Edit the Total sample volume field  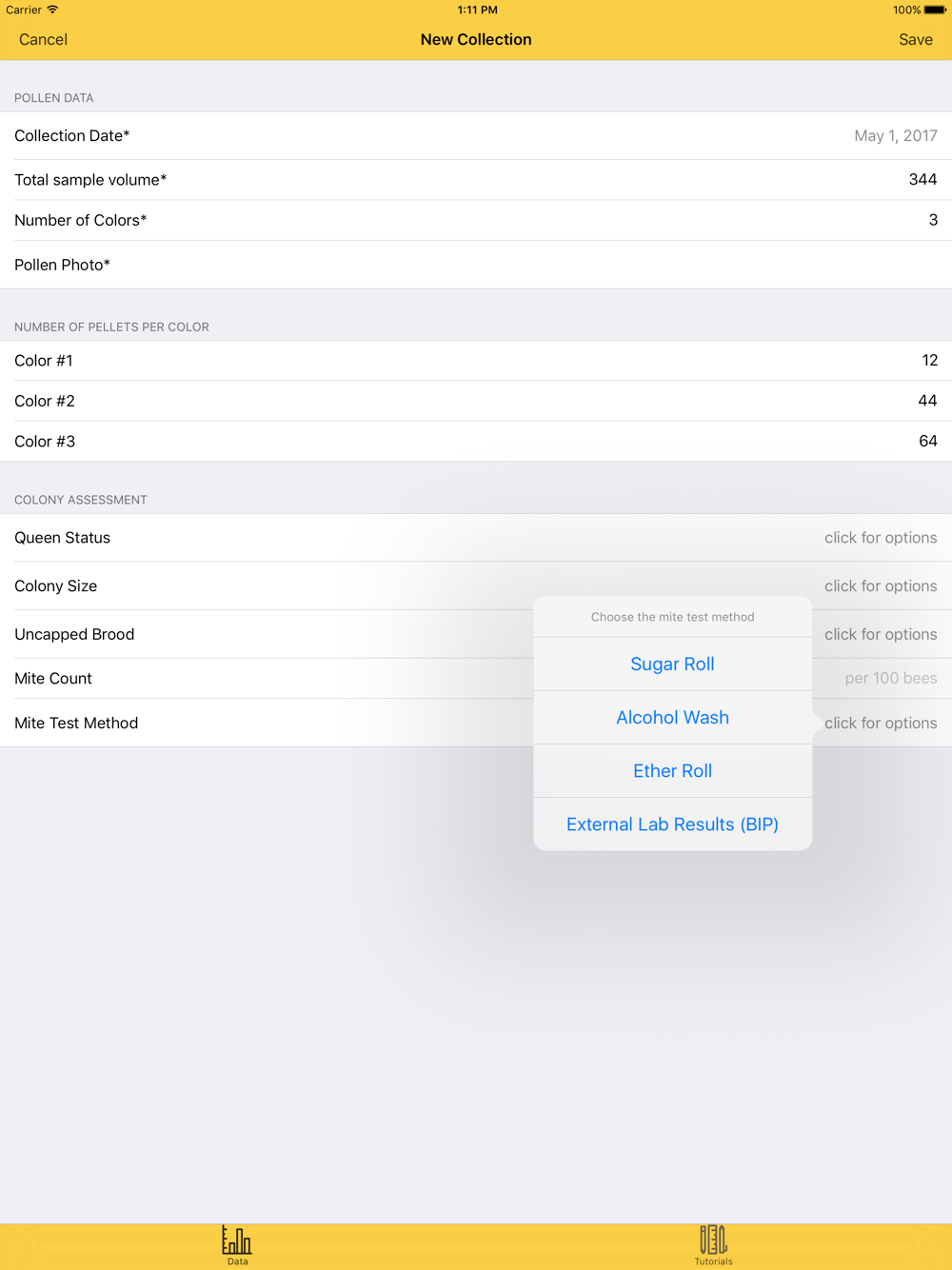922,180
